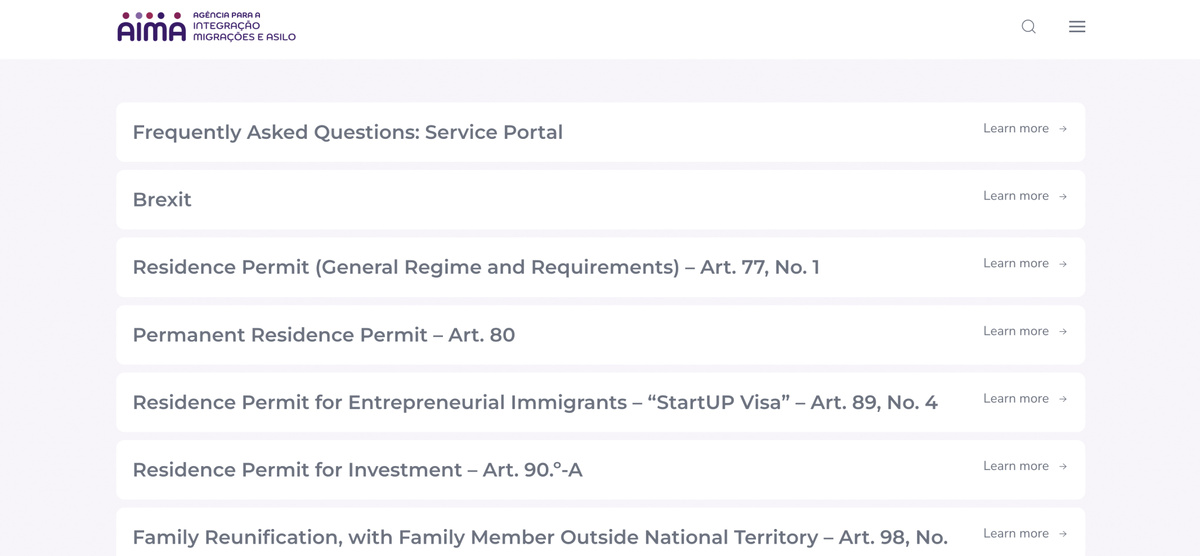Open the Frequently Asked Questions: Service Portal heading
Screen dimensions: 1200x556
(x=347, y=132)
